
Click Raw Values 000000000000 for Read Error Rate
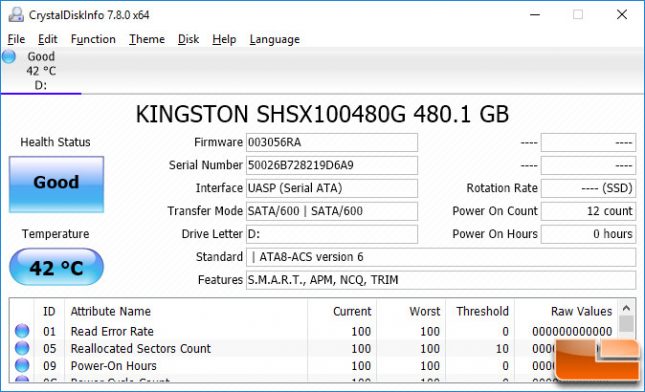[572, 332]
